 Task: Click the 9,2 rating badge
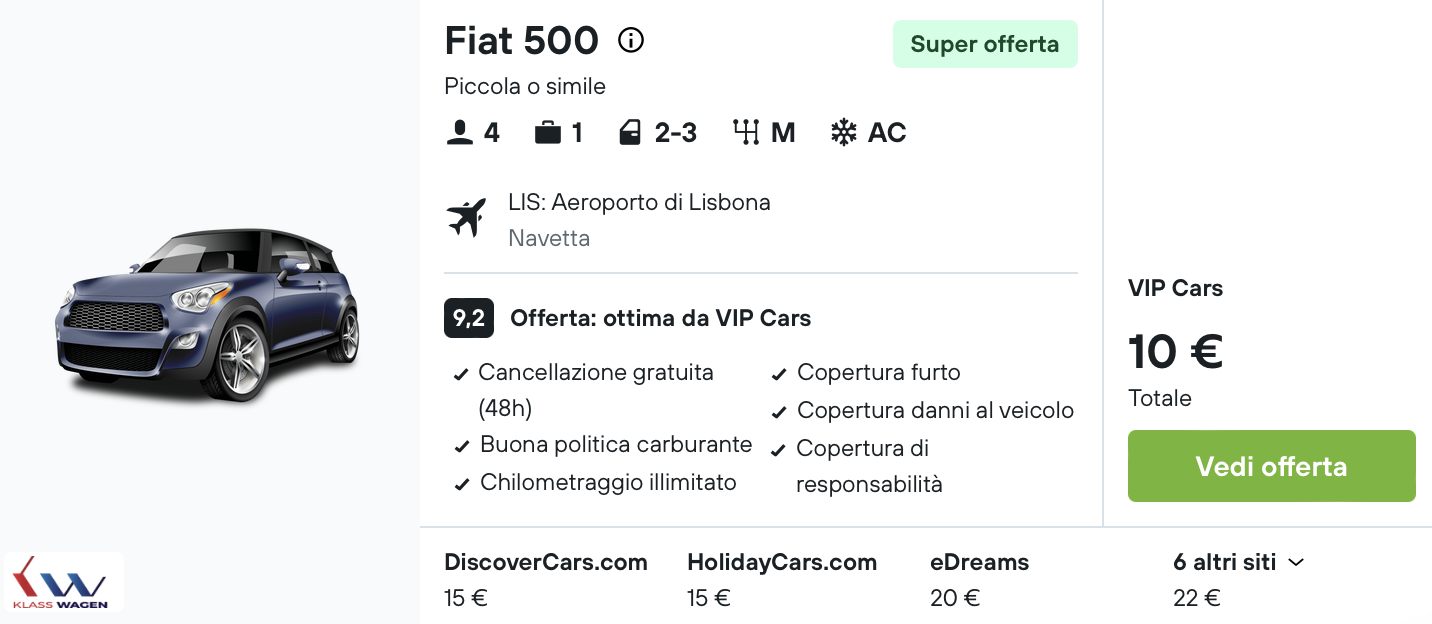(469, 319)
